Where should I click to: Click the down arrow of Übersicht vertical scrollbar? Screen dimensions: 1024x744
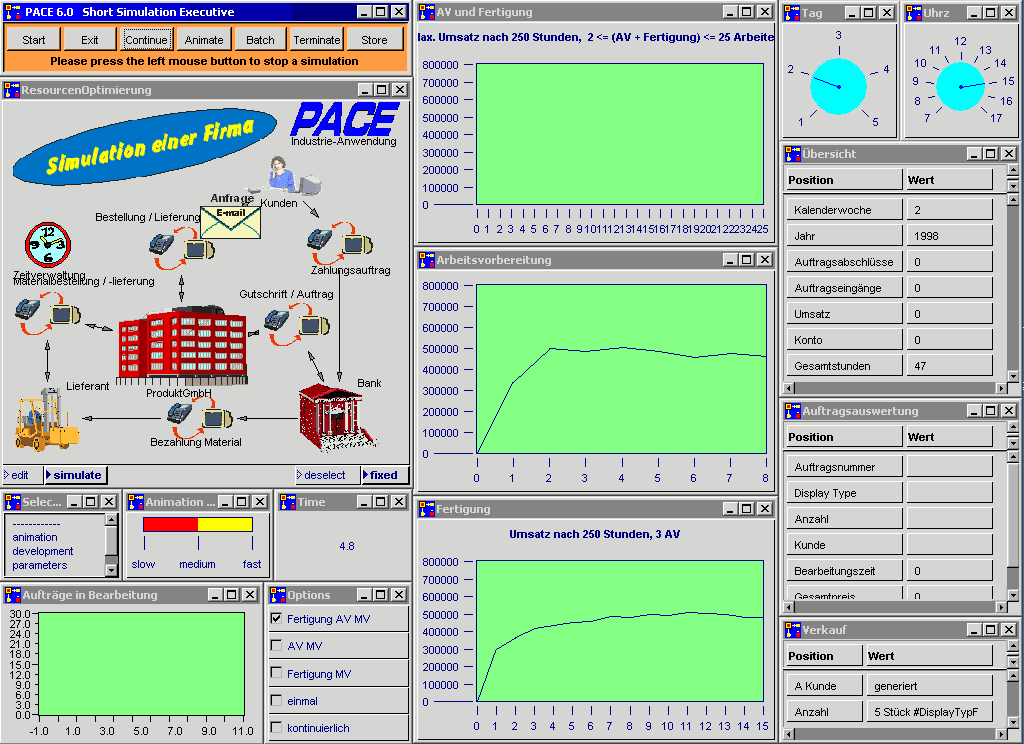[1013, 376]
